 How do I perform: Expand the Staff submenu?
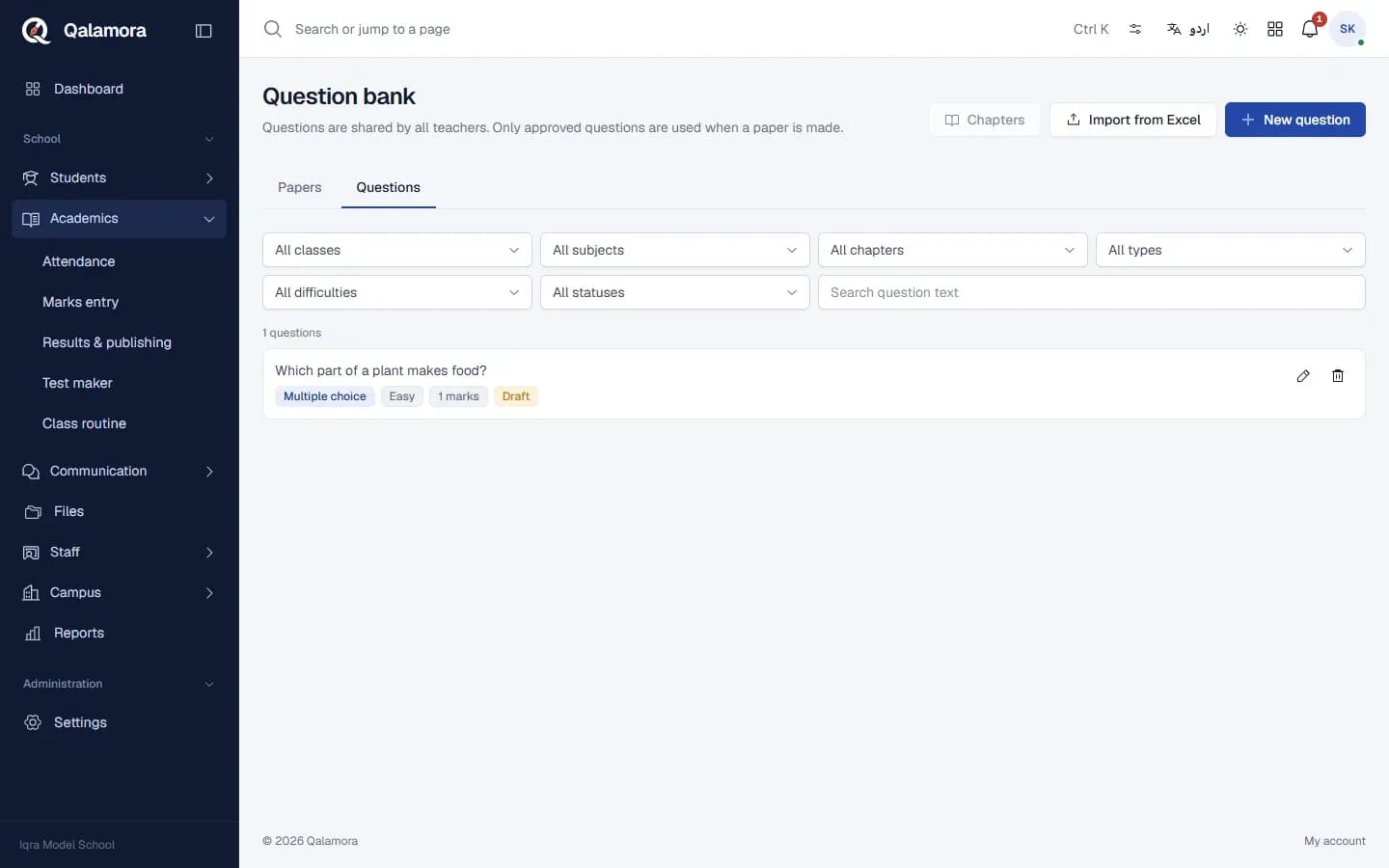point(120,552)
